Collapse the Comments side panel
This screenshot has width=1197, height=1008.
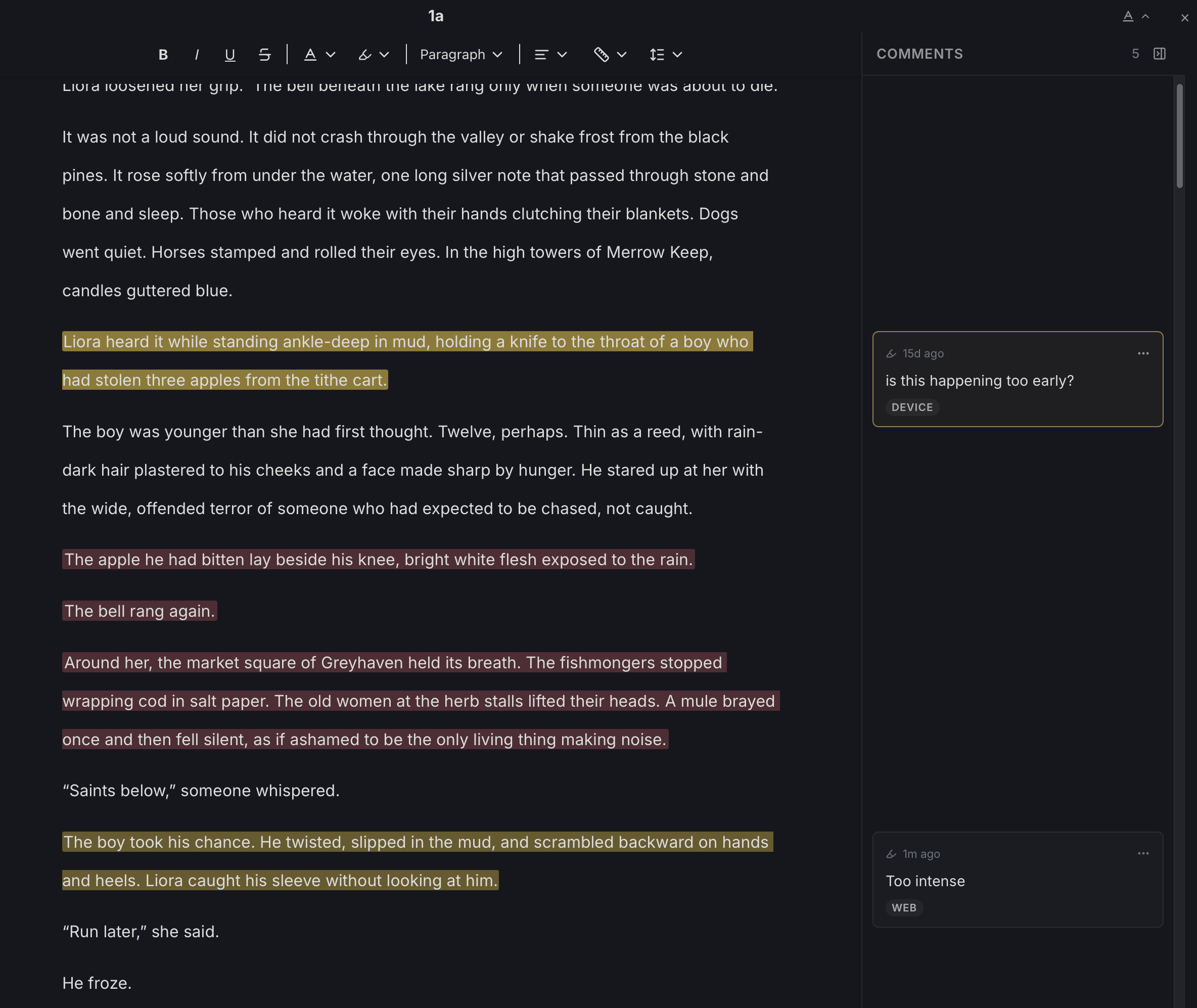pos(1159,54)
